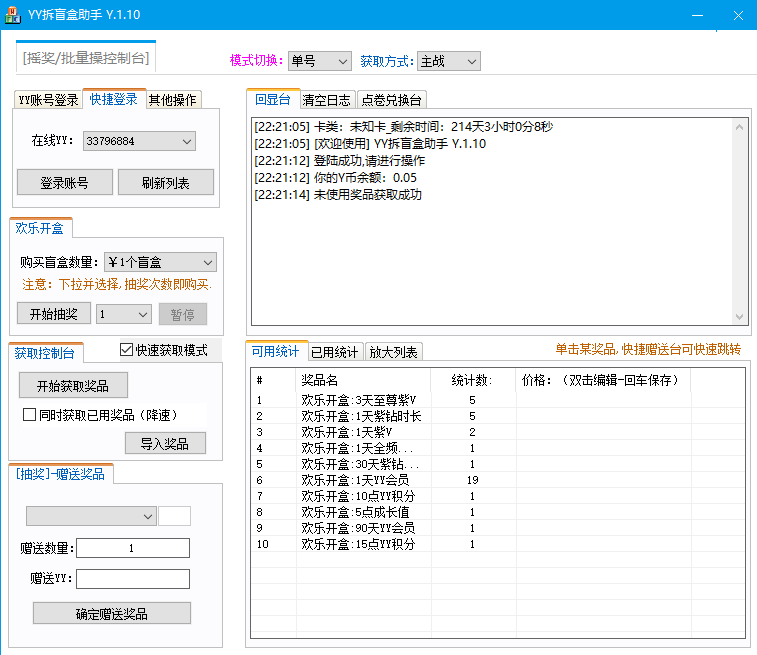Toggle the 快速获取模式 checkbox
Image resolution: width=757 pixels, height=655 pixels.
pos(126,349)
